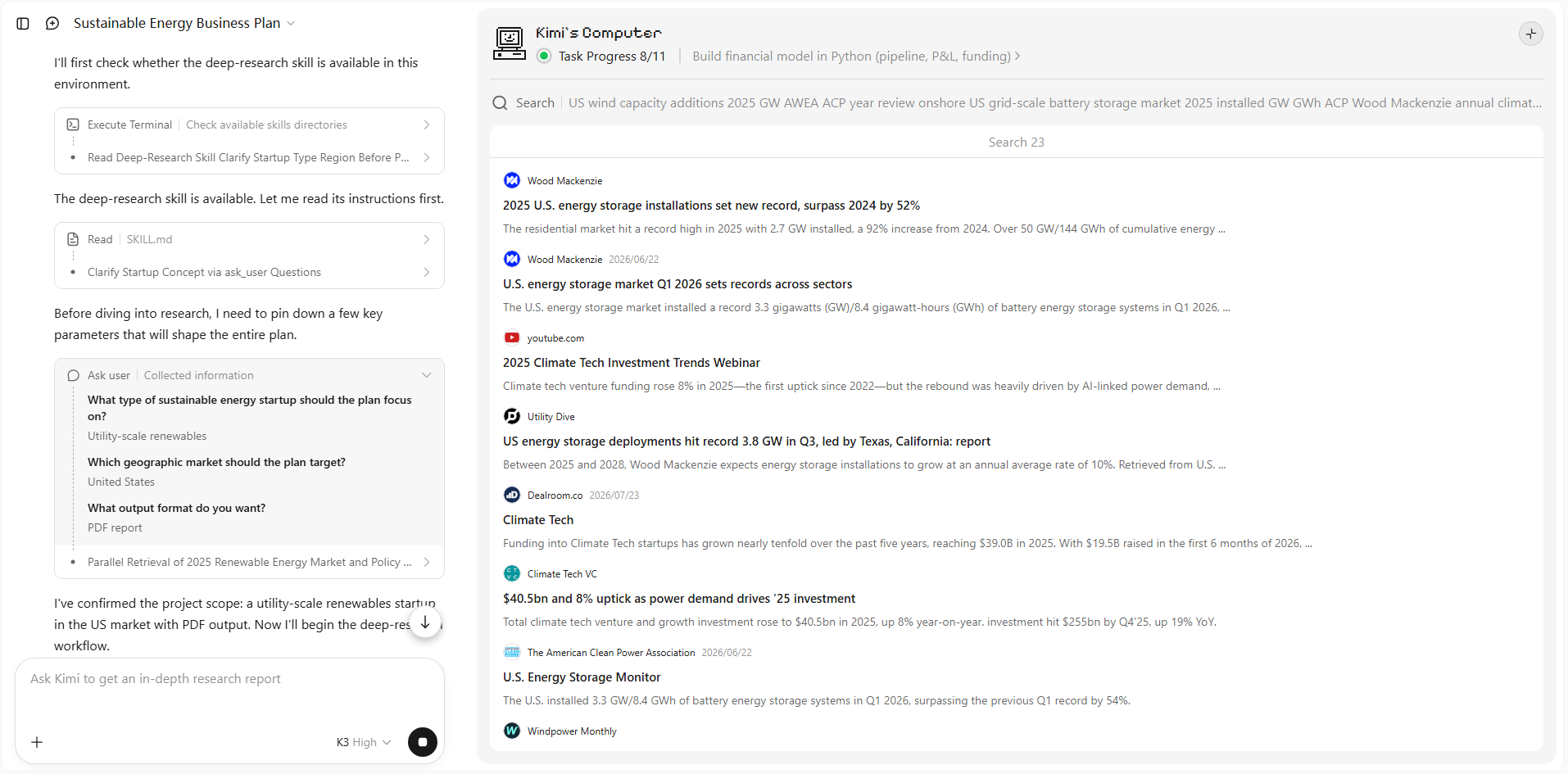The width and height of the screenshot is (1568, 774).
Task: Click the United States answer text
Action: [121, 482]
